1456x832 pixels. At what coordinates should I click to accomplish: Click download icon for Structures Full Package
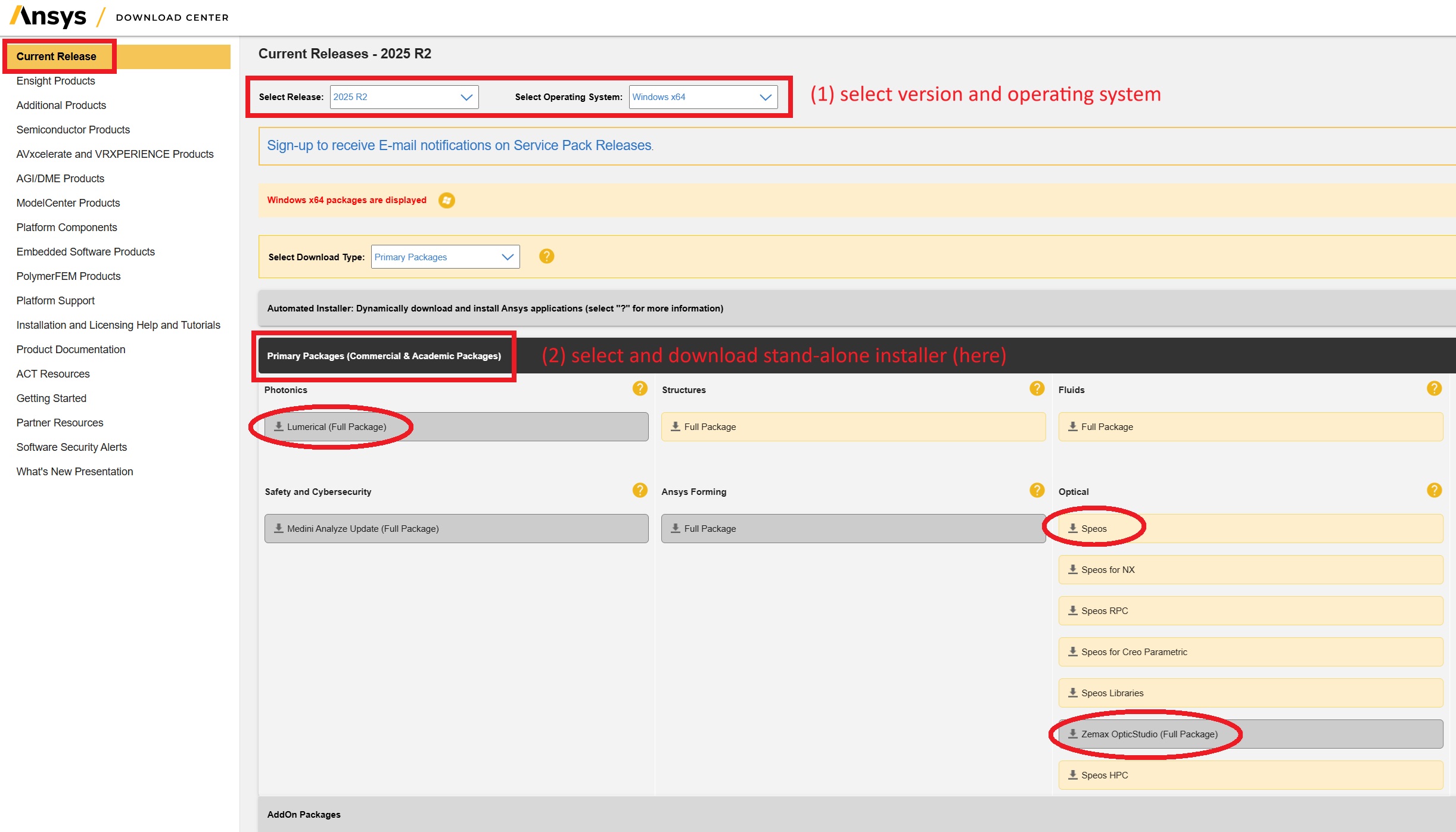pyautogui.click(x=676, y=426)
